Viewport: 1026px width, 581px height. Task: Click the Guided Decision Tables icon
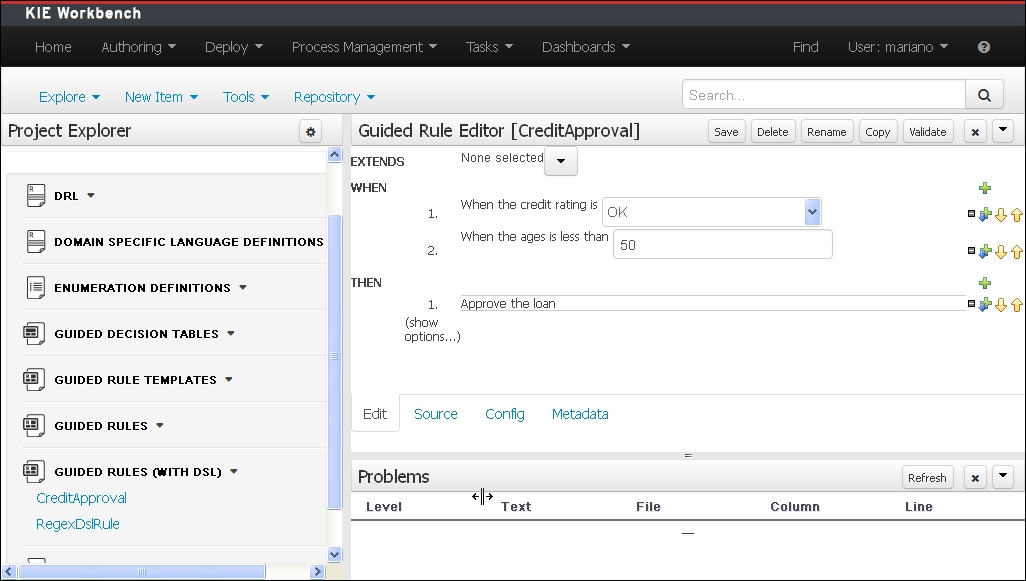(x=34, y=334)
